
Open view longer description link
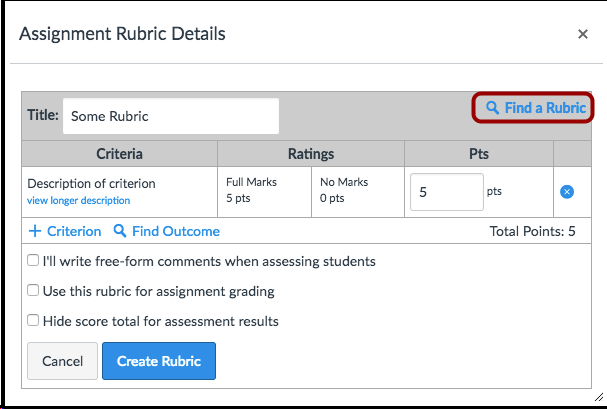[79, 200]
